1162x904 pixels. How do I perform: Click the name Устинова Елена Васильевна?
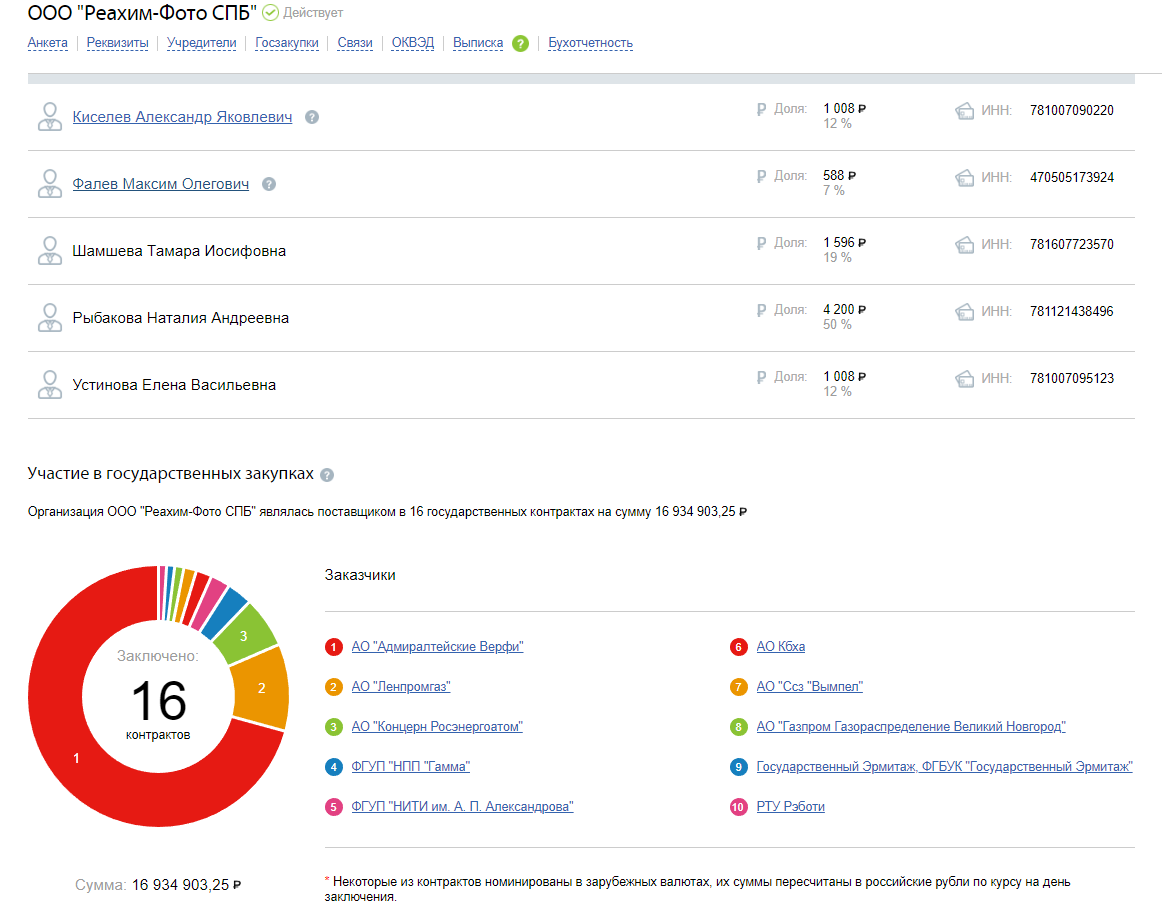coord(174,385)
